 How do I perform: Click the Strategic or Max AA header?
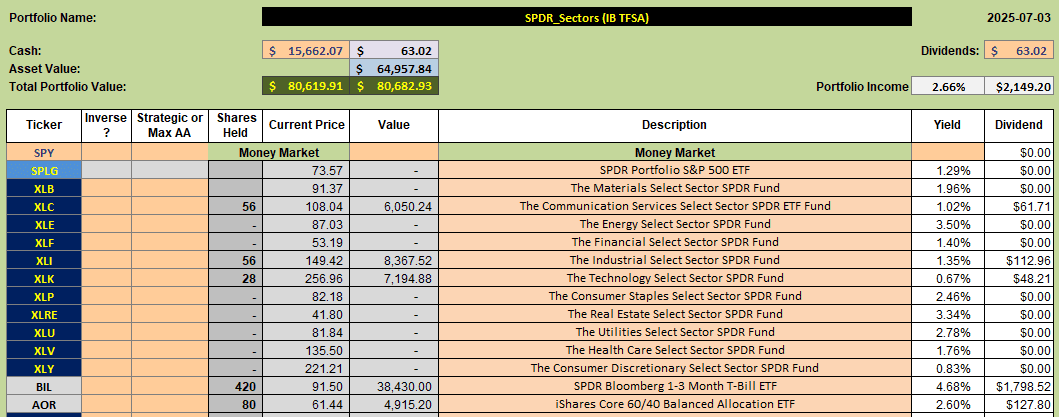click(170, 125)
